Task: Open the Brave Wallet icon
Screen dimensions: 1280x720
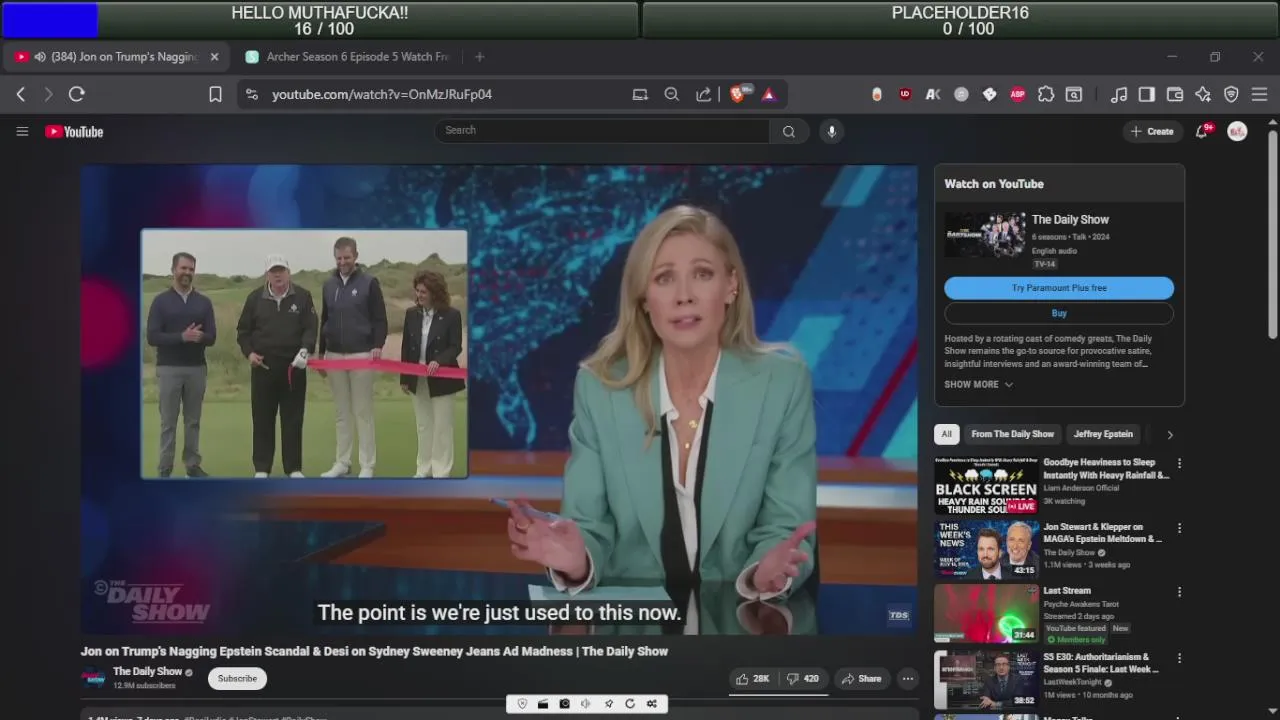Action: click(1175, 94)
